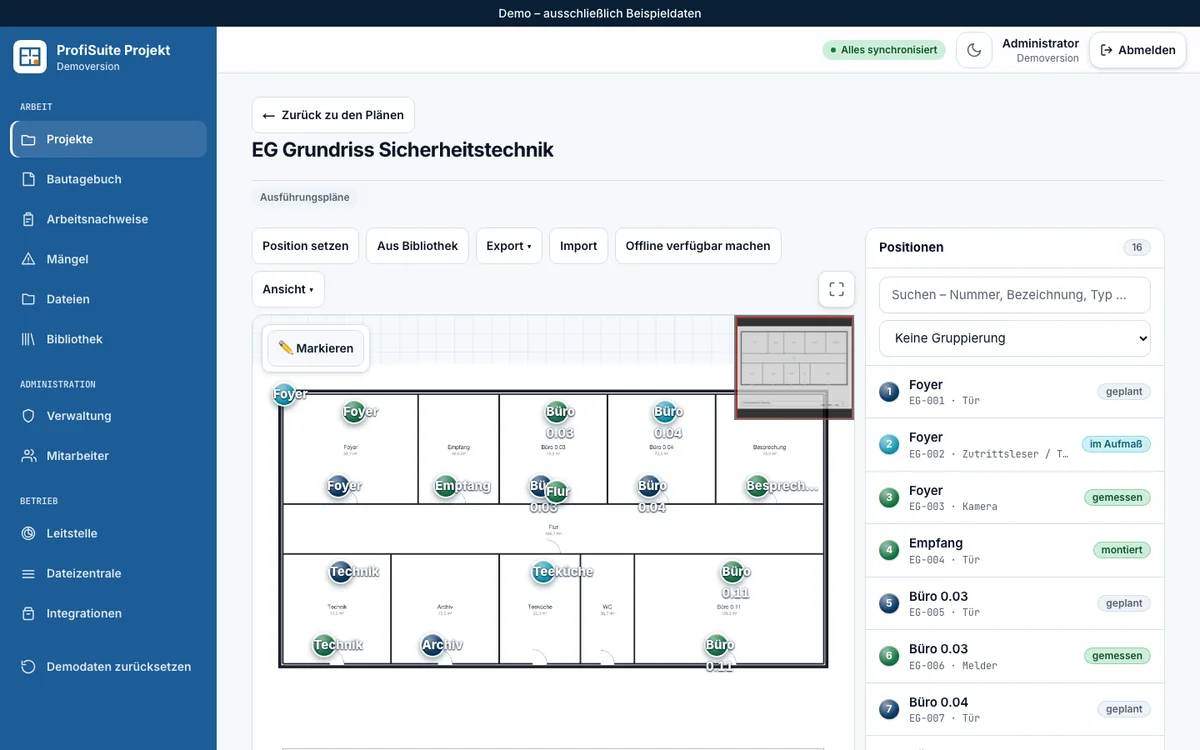Click number 3 marker icon in list
Viewport: 1200px width, 750px height.
[x=889, y=498]
